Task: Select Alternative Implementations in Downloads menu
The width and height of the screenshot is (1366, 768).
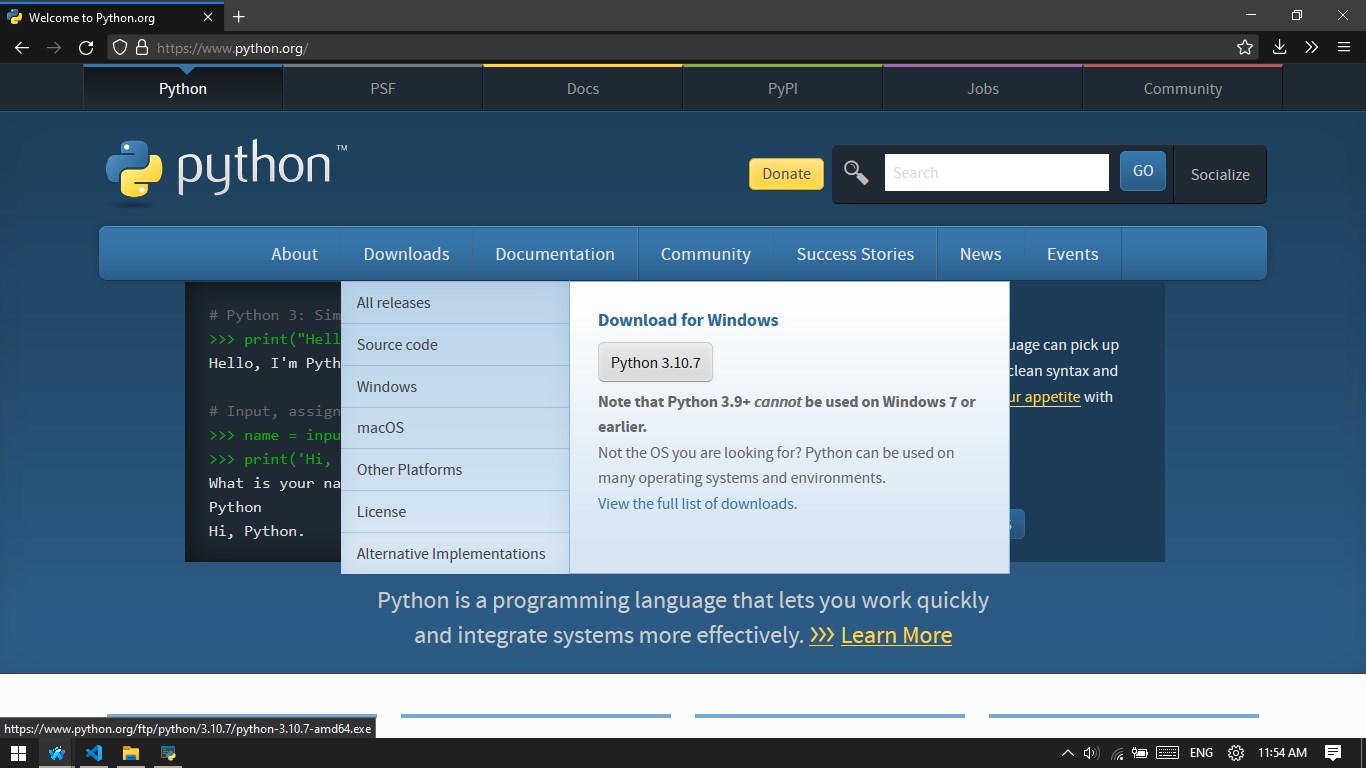Action: pyautogui.click(x=455, y=554)
